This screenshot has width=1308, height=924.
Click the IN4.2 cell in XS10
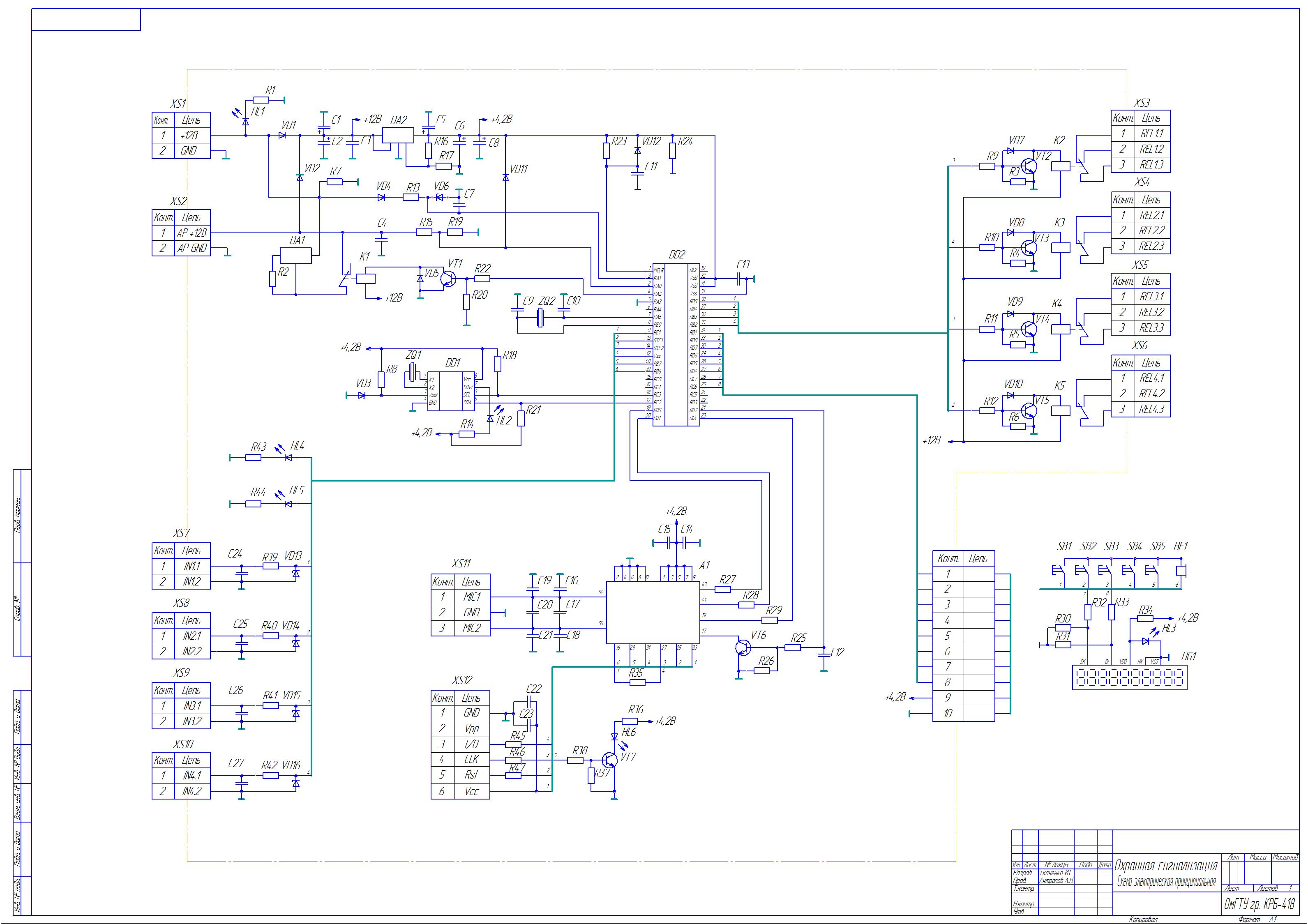[192, 791]
